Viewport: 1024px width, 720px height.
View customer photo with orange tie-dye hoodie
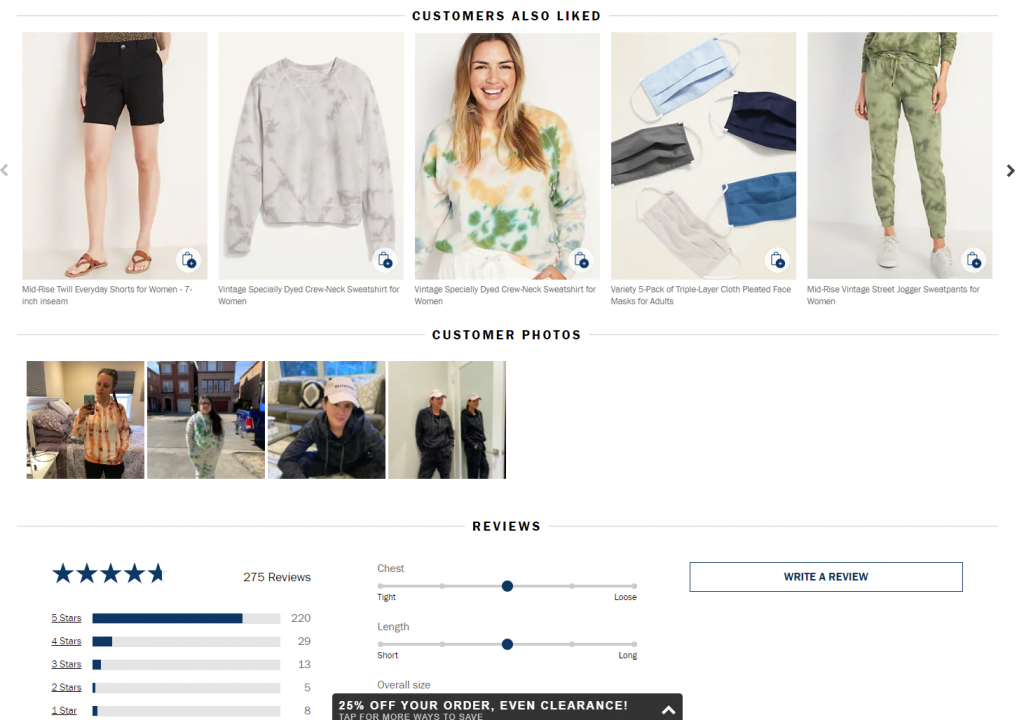pos(86,420)
